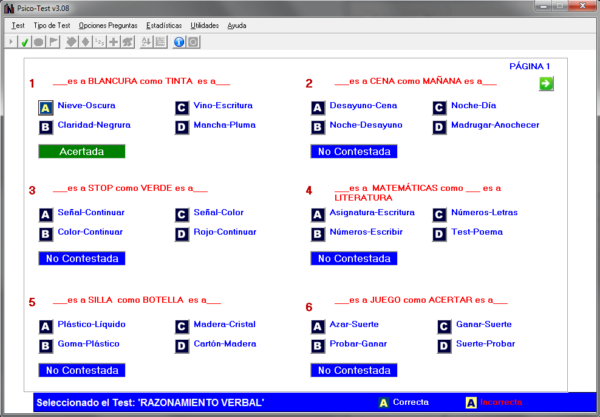
Task: Choose option B Color-Continuar in question 3
Action: click(x=45, y=234)
